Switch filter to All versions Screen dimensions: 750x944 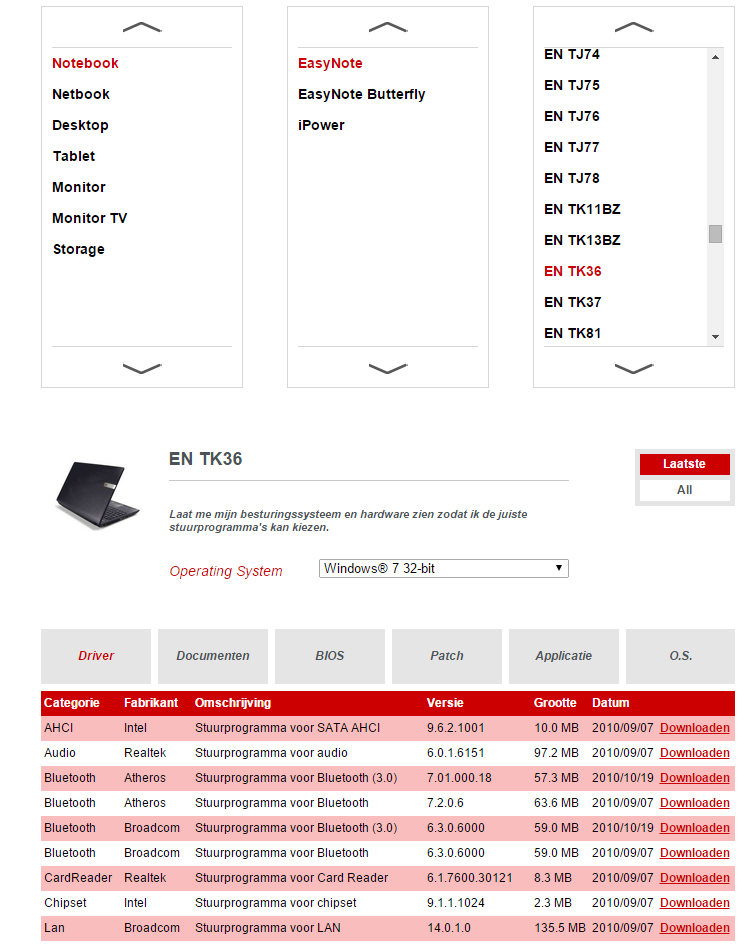click(684, 490)
